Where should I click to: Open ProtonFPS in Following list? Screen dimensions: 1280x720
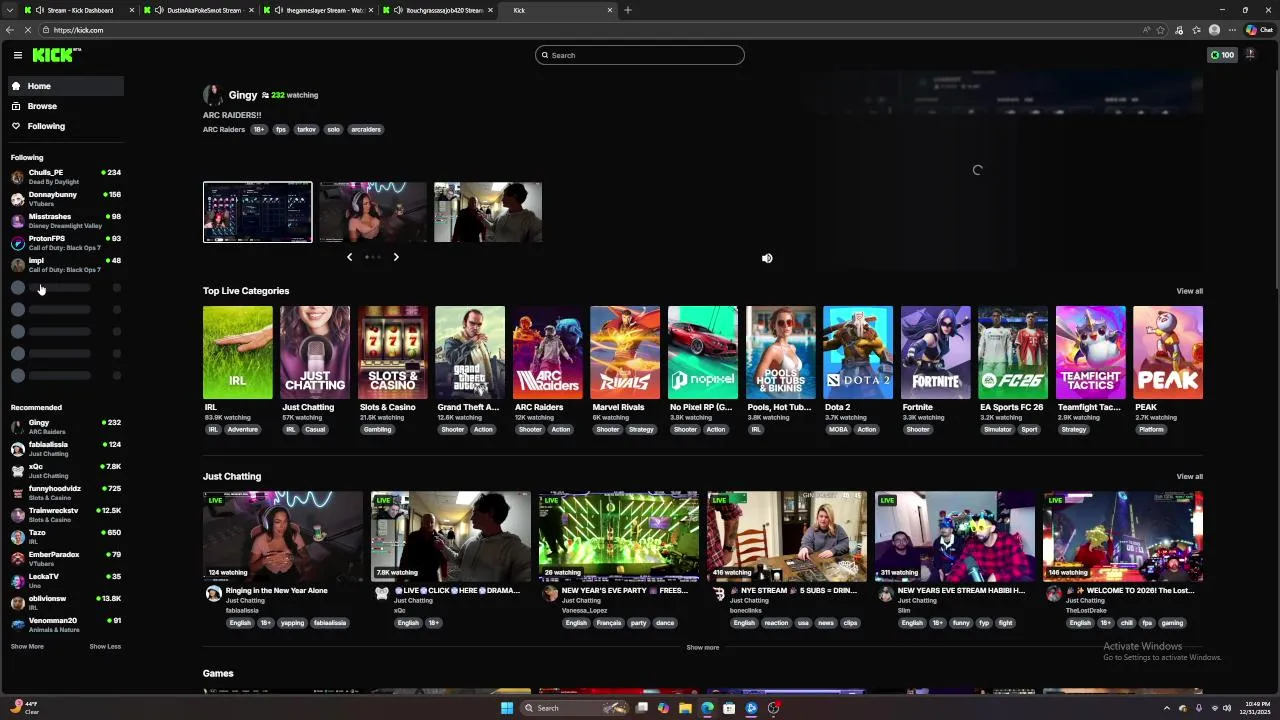66,243
